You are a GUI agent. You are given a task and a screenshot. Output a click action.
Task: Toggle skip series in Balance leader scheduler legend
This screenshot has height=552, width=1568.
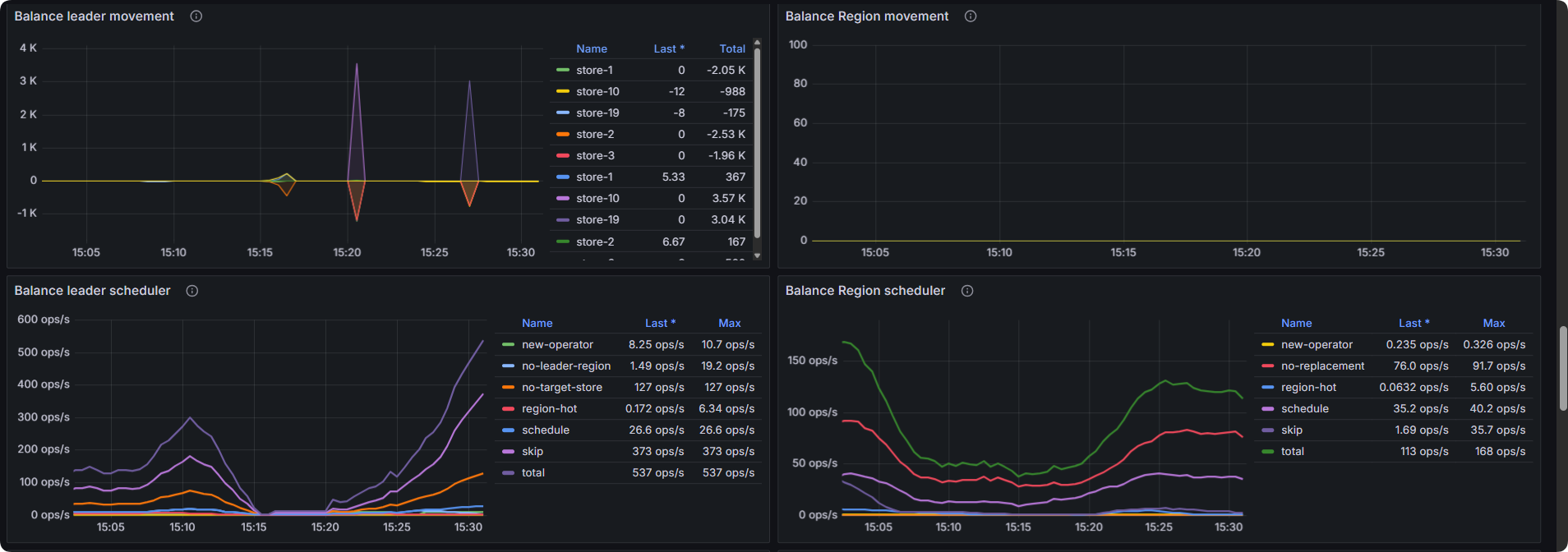(x=532, y=452)
